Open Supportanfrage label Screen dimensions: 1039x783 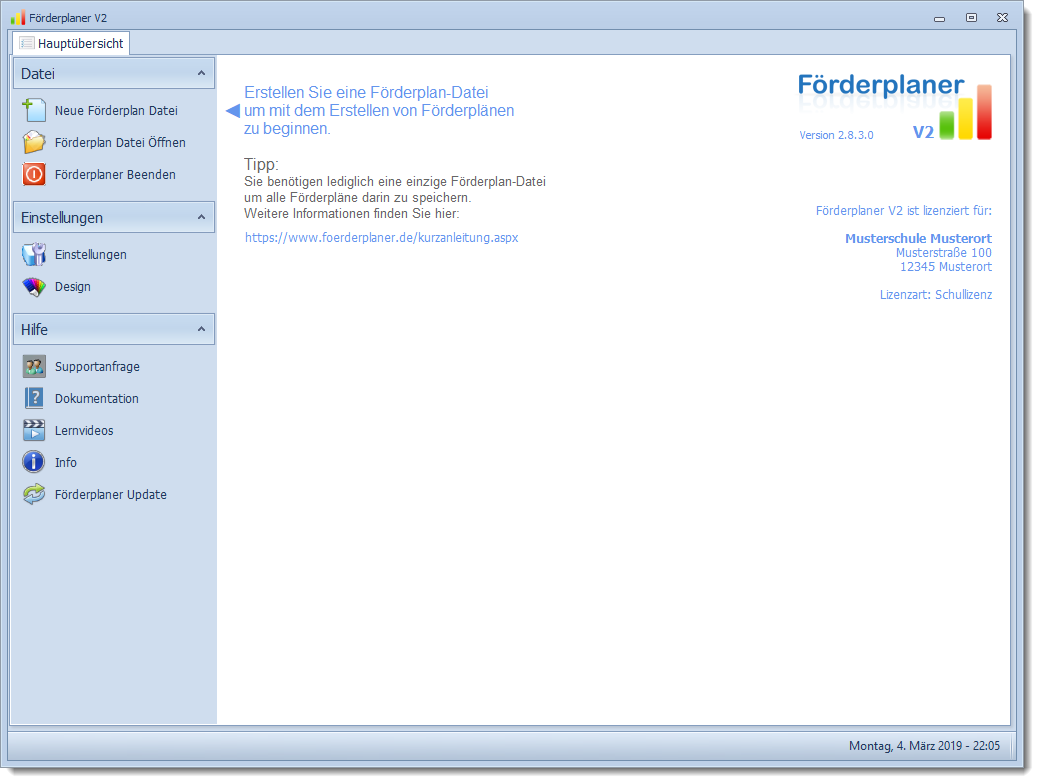point(97,367)
